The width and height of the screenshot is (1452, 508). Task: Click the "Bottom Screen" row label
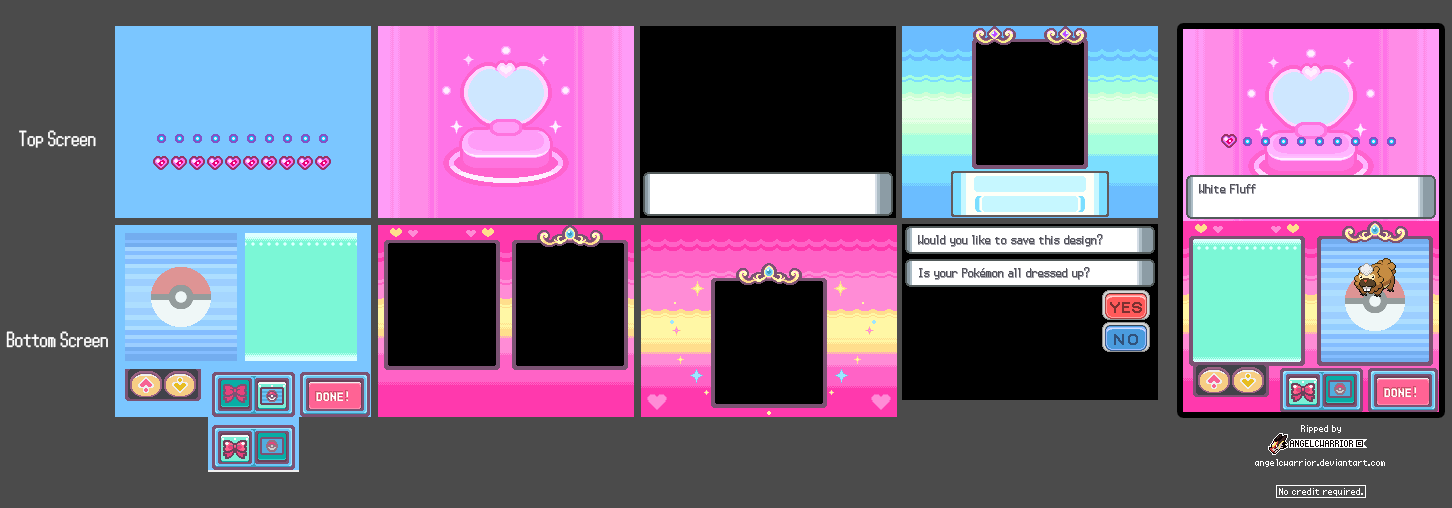pyautogui.click(x=57, y=340)
